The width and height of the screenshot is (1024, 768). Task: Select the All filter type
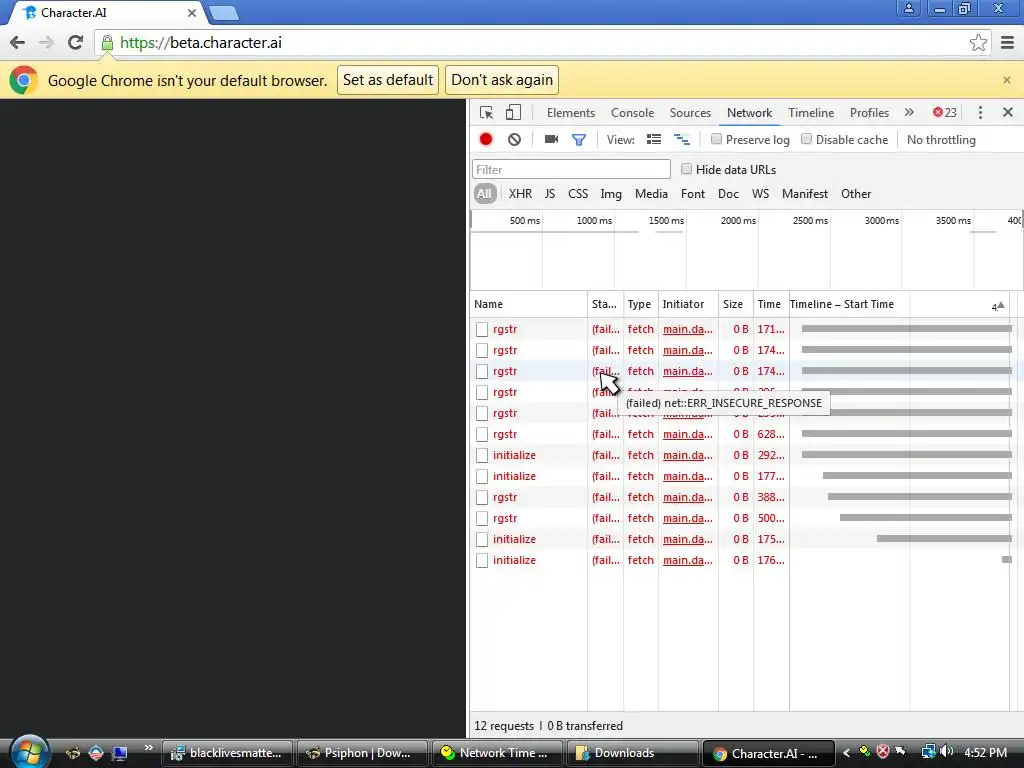(484, 194)
